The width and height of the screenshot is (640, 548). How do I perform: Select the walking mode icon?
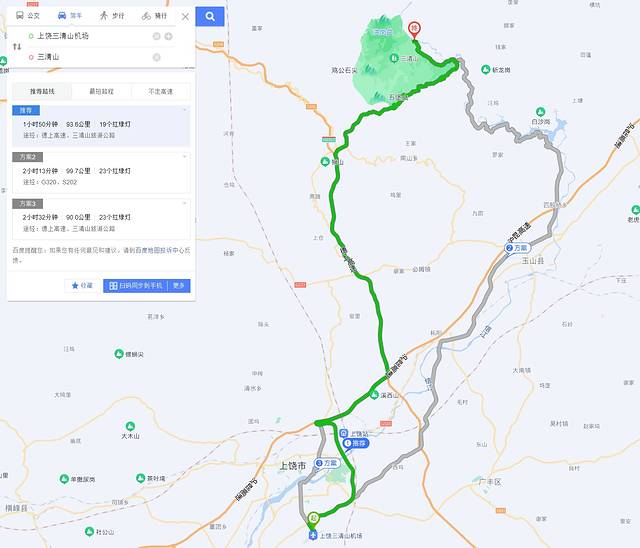click(104, 16)
